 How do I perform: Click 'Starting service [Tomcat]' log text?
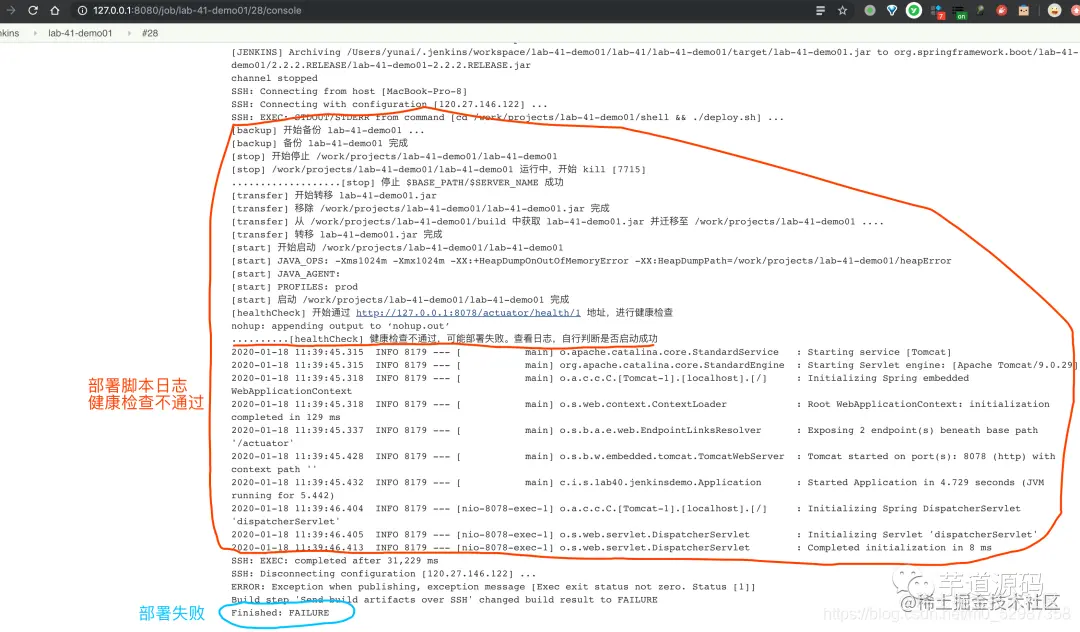879,352
